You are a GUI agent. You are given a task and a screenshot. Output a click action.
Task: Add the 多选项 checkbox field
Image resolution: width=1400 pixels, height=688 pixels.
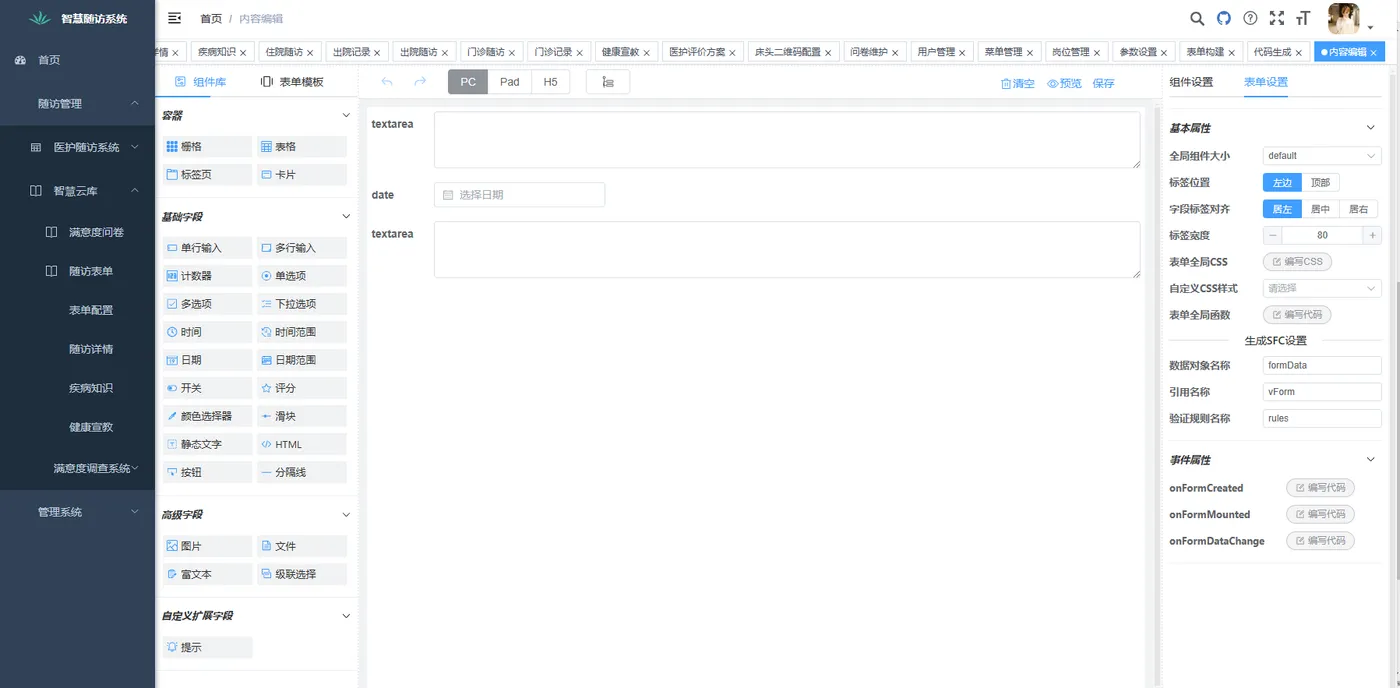pyautogui.click(x=208, y=304)
